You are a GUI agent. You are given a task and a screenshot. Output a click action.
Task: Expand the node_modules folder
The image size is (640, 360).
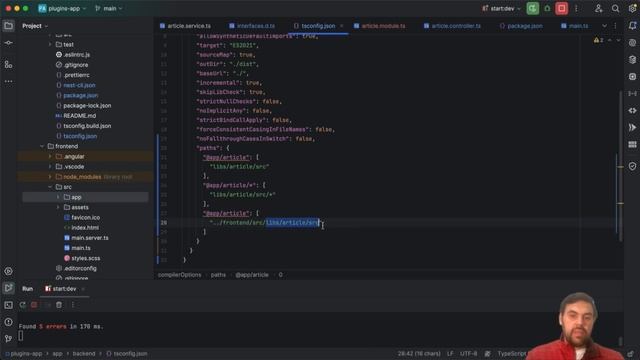[50, 177]
